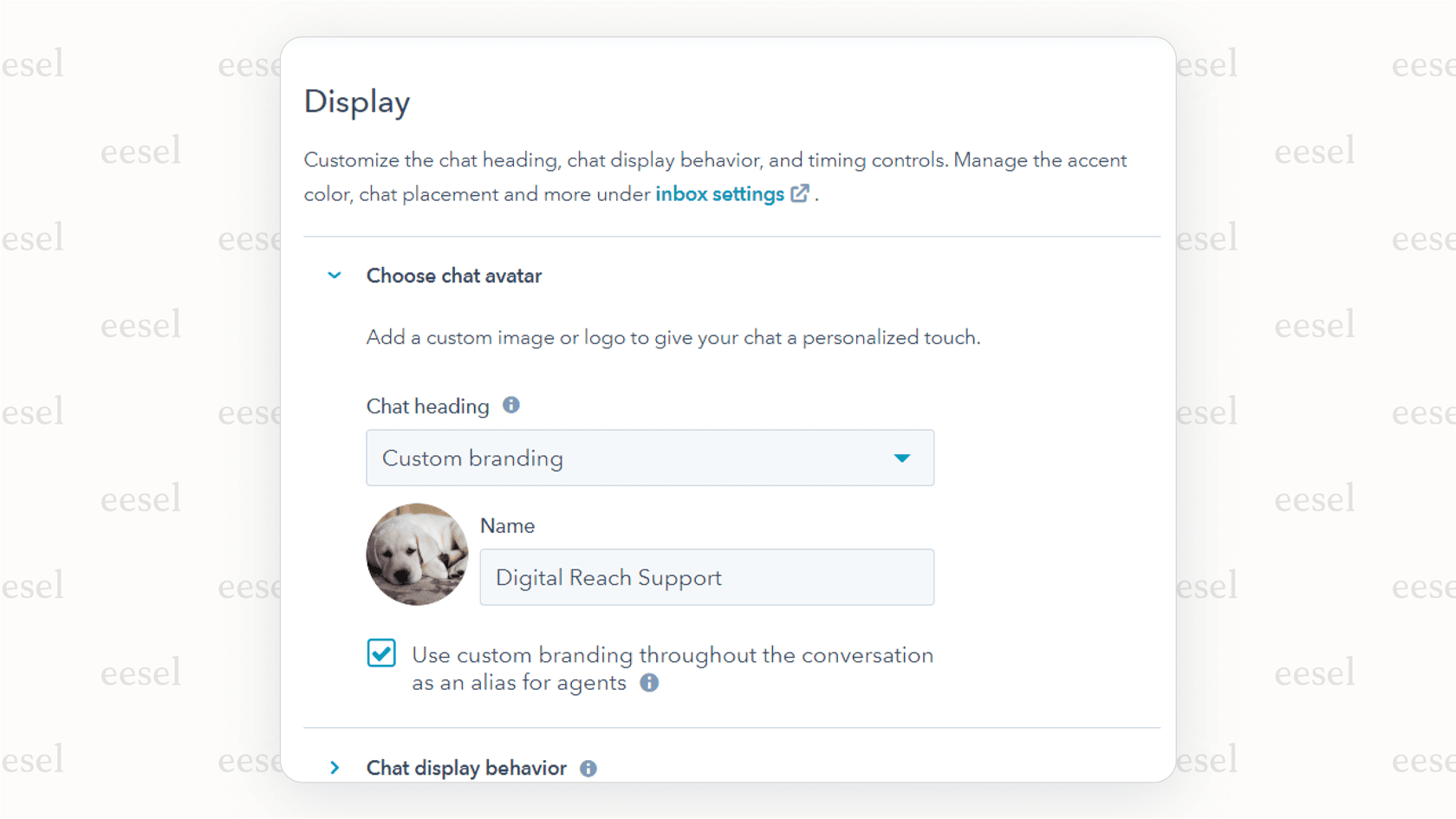1456x819 pixels.
Task: Click the info icon beside alias for agents
Action: pos(648,683)
